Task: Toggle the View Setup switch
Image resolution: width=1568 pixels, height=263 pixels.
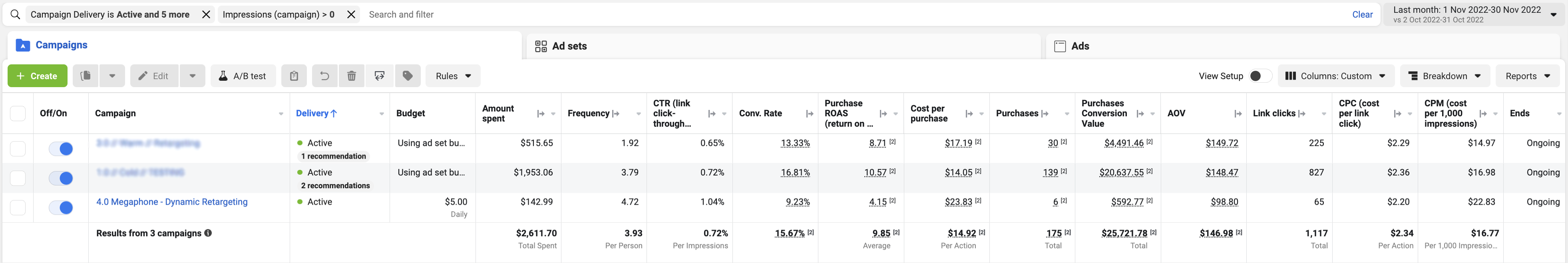Action: point(1258,76)
